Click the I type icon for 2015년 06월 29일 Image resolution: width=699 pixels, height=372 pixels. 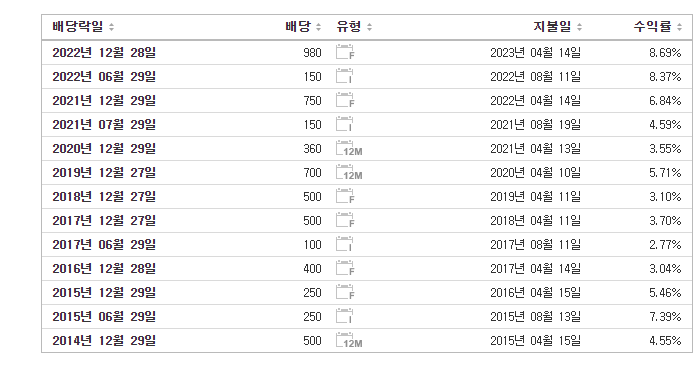345,317
